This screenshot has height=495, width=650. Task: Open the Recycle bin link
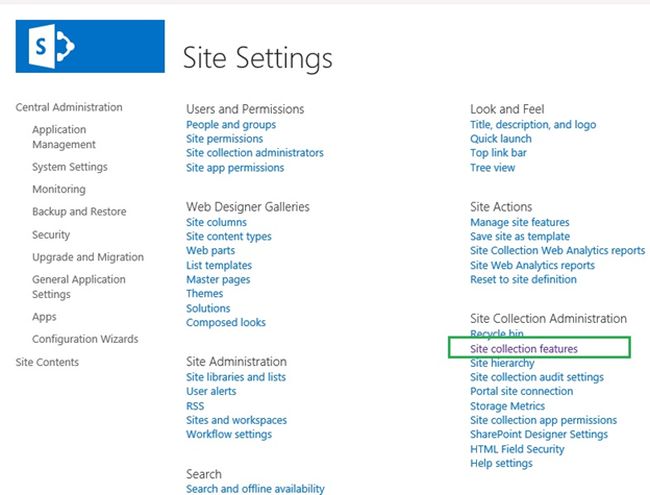[497, 334]
